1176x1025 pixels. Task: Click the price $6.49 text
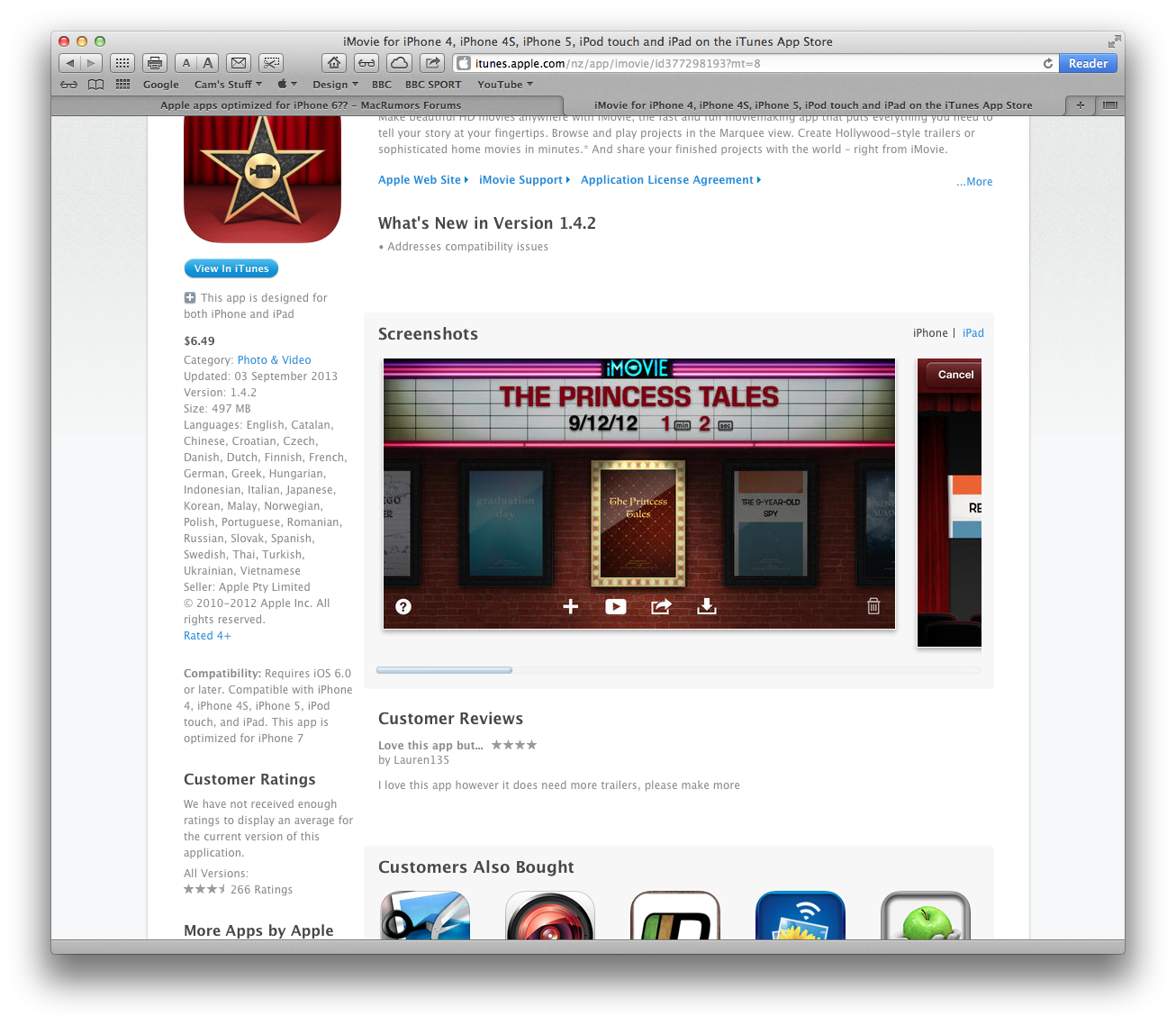[x=199, y=341]
